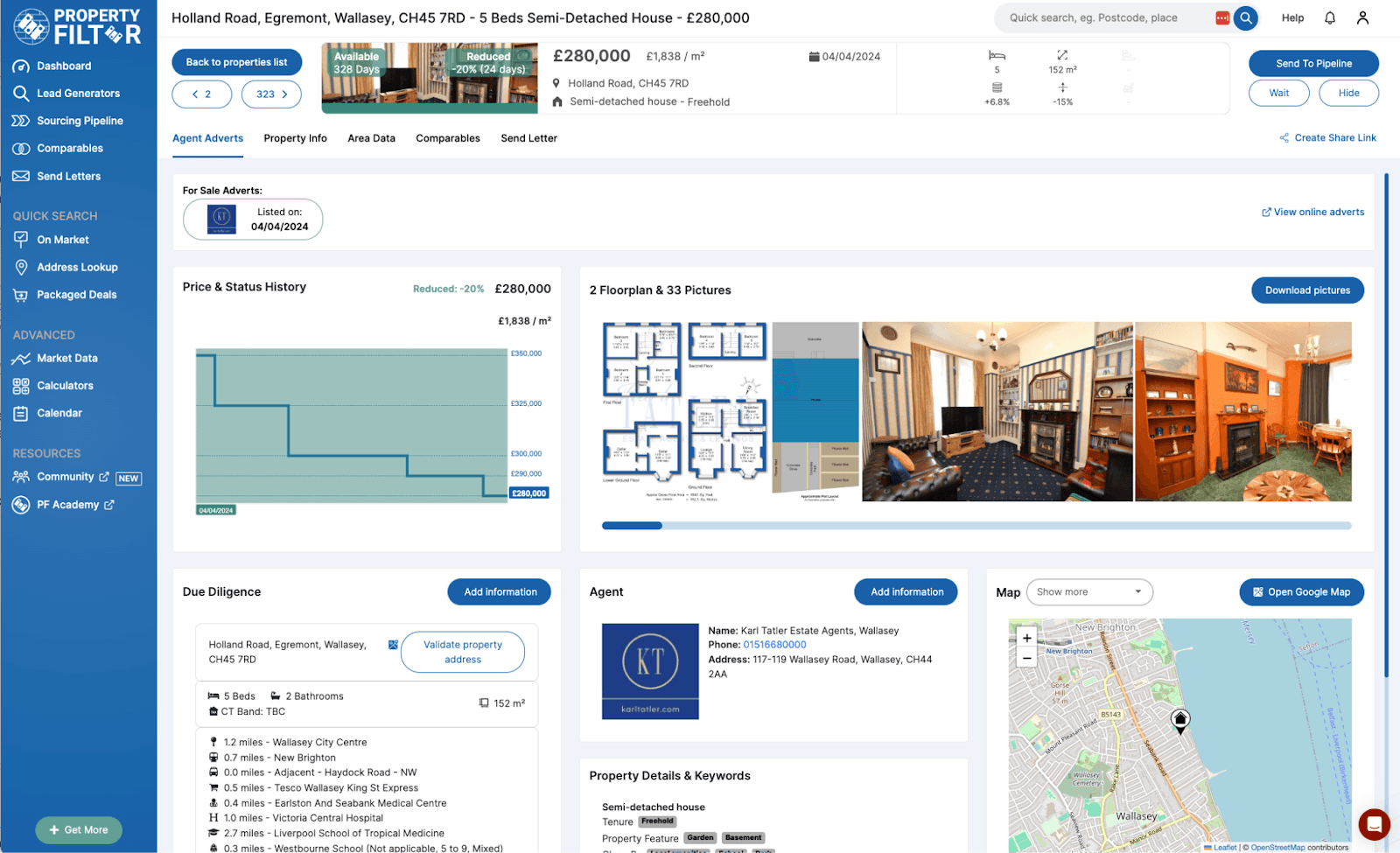Screen dimensions: 1400x853
Task: Click Create Share Link
Action: [1327, 138]
